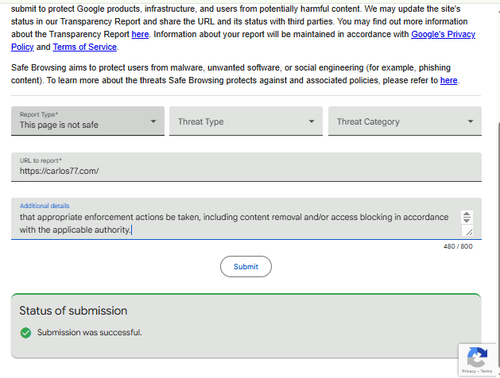The width and height of the screenshot is (500, 378).
Task: Click the reCAPTCHA Terms link
Action: click(x=486, y=371)
